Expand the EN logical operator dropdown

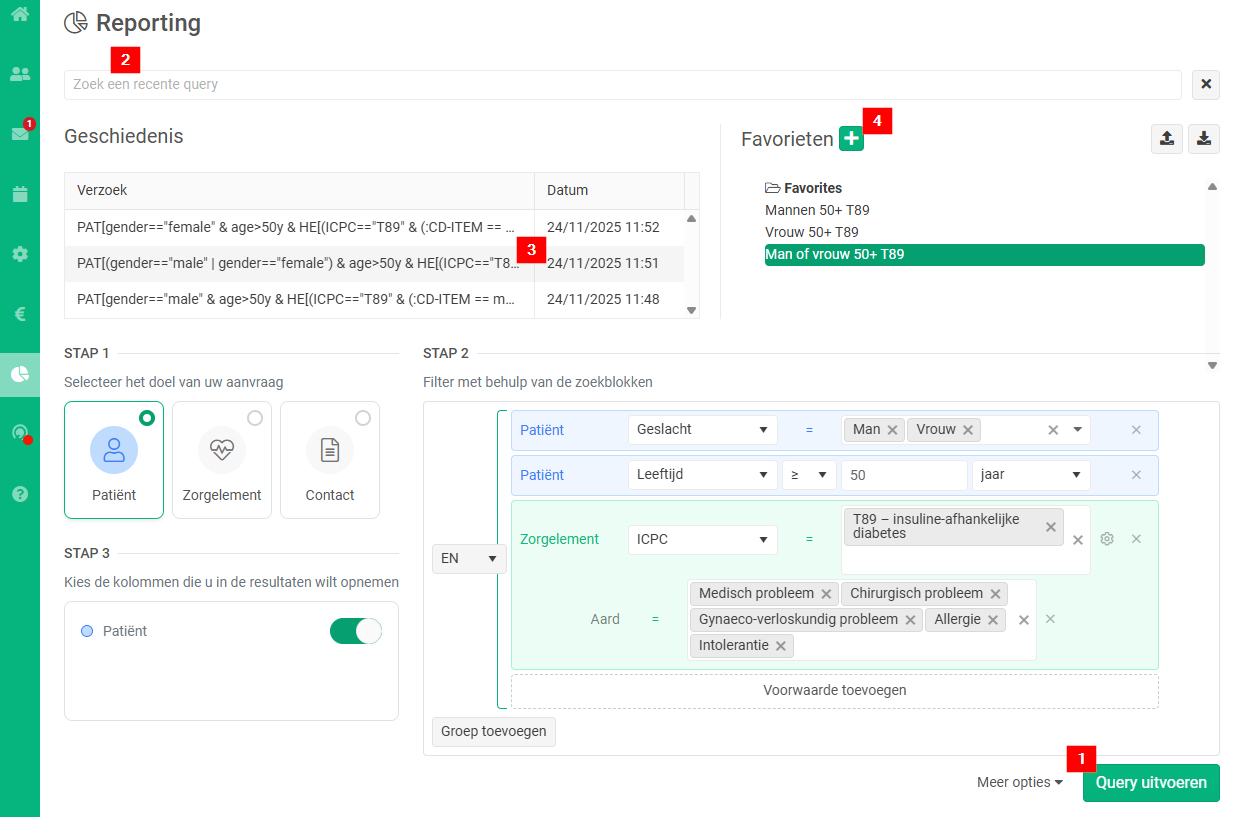469,559
